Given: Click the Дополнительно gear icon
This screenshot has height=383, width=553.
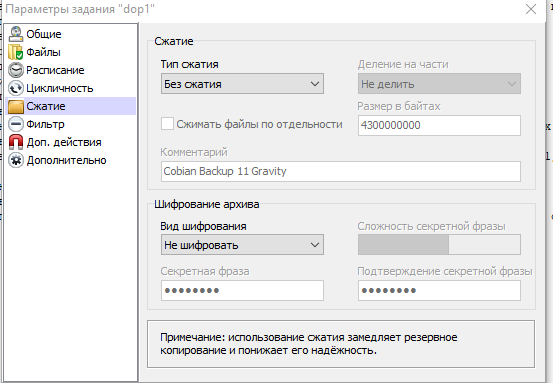Looking at the screenshot, I should 16,160.
